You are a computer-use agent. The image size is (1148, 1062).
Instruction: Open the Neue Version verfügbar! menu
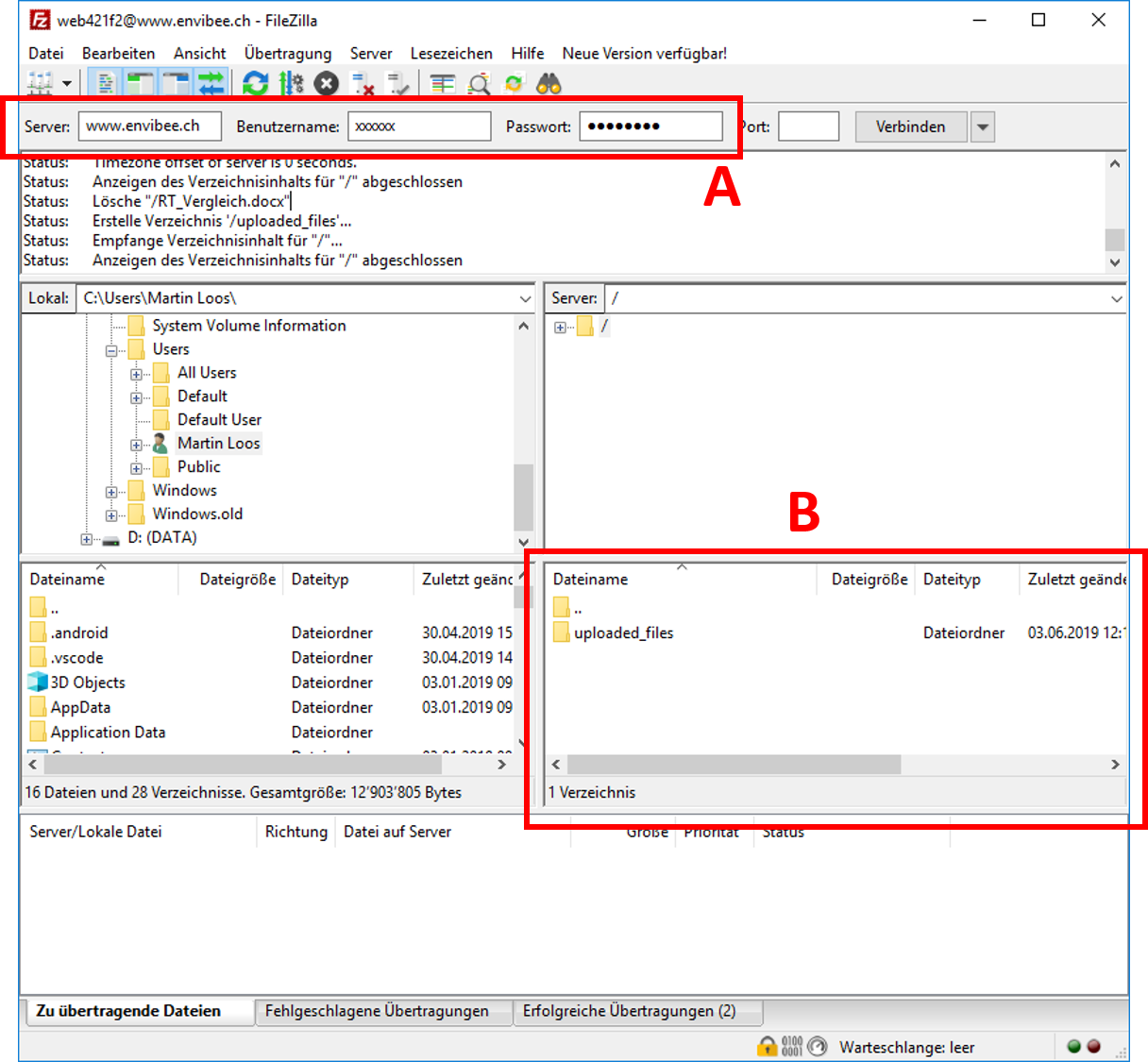(x=644, y=53)
